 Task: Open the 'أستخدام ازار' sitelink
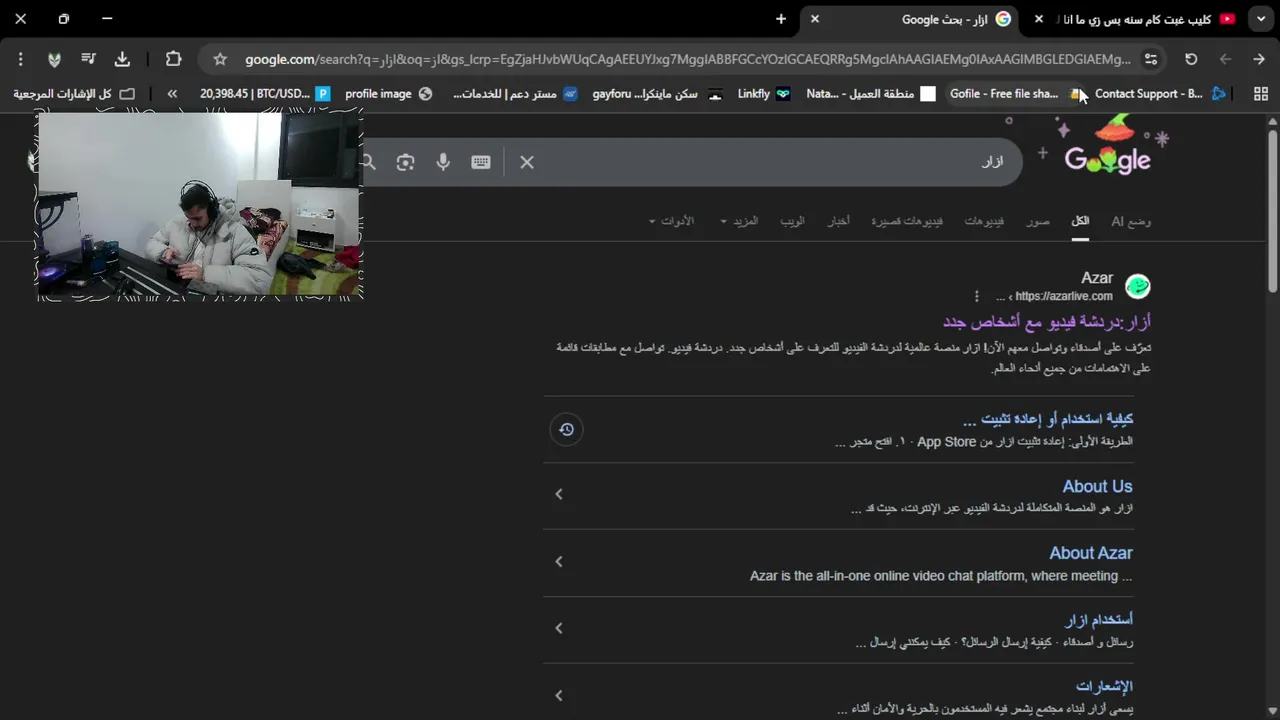1099,620
